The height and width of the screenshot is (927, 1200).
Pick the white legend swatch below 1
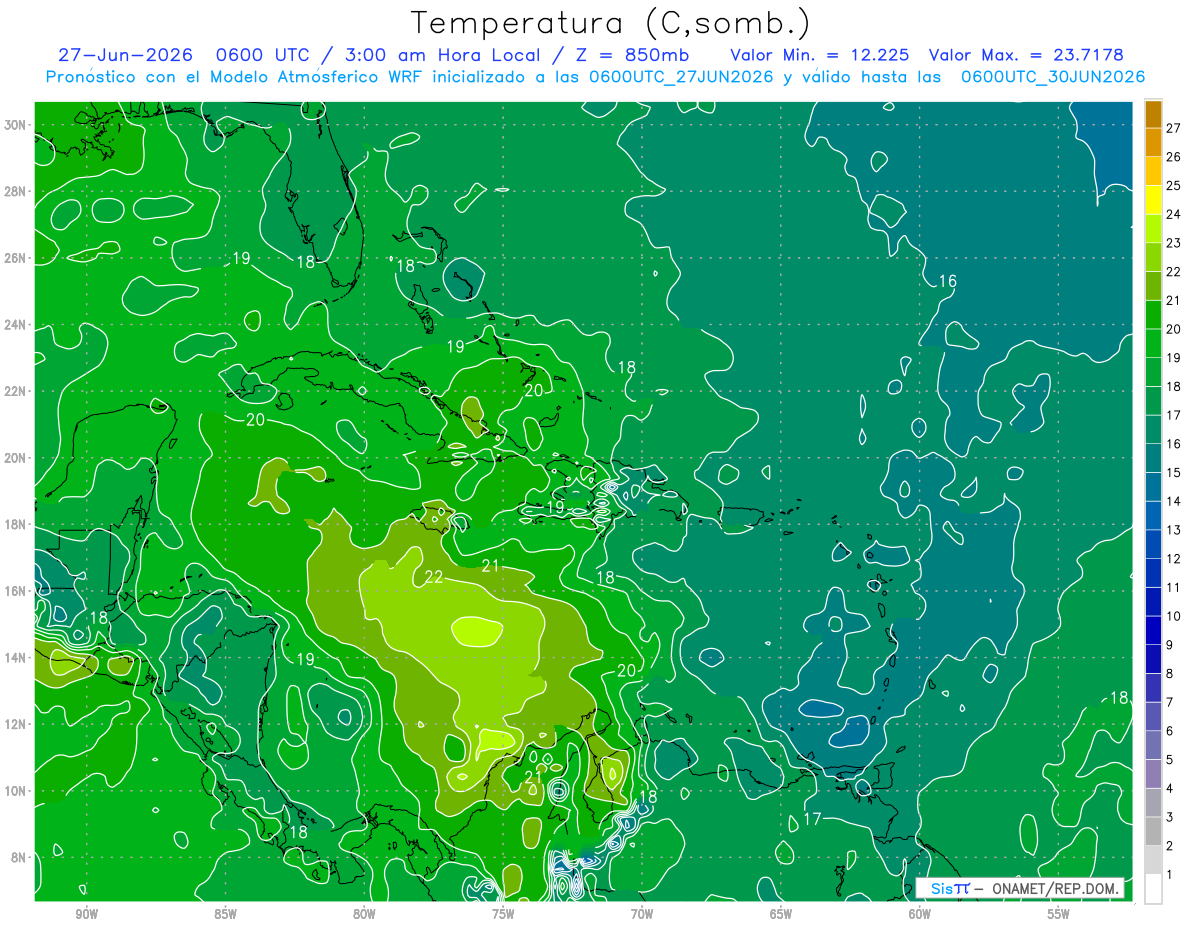point(1153,889)
